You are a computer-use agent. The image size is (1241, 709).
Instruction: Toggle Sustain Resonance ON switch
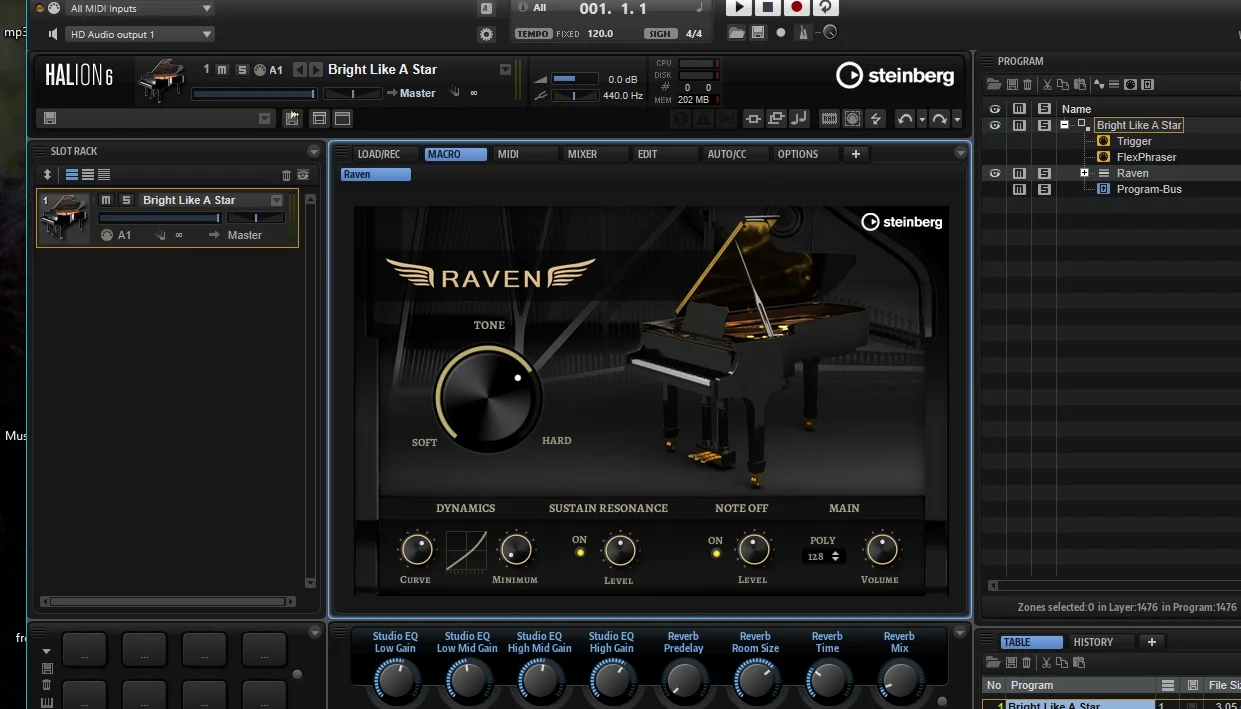click(x=580, y=553)
